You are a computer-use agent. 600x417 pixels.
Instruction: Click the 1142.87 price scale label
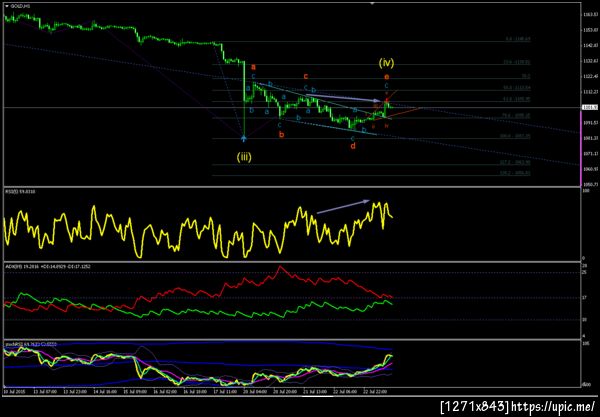(591, 46)
